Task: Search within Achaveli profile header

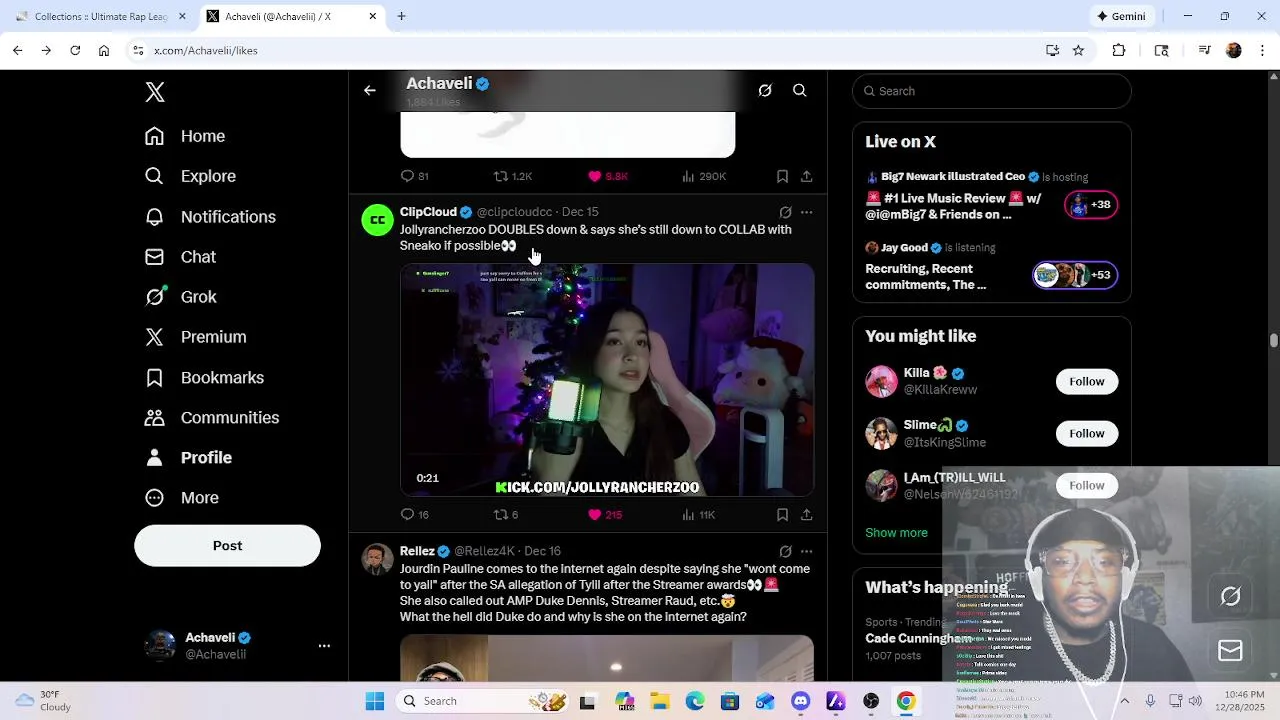Action: [x=800, y=91]
